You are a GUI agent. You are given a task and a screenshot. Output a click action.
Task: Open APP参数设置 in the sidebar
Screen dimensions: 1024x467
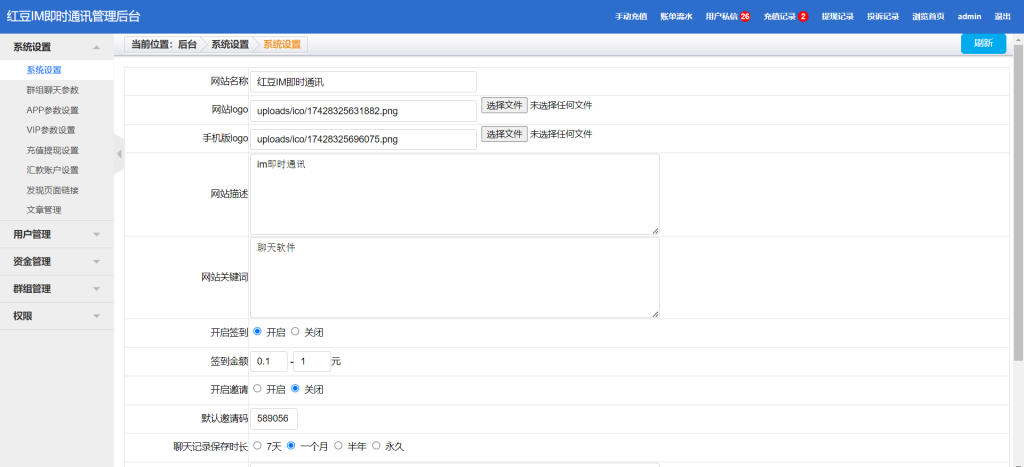[x=52, y=110]
